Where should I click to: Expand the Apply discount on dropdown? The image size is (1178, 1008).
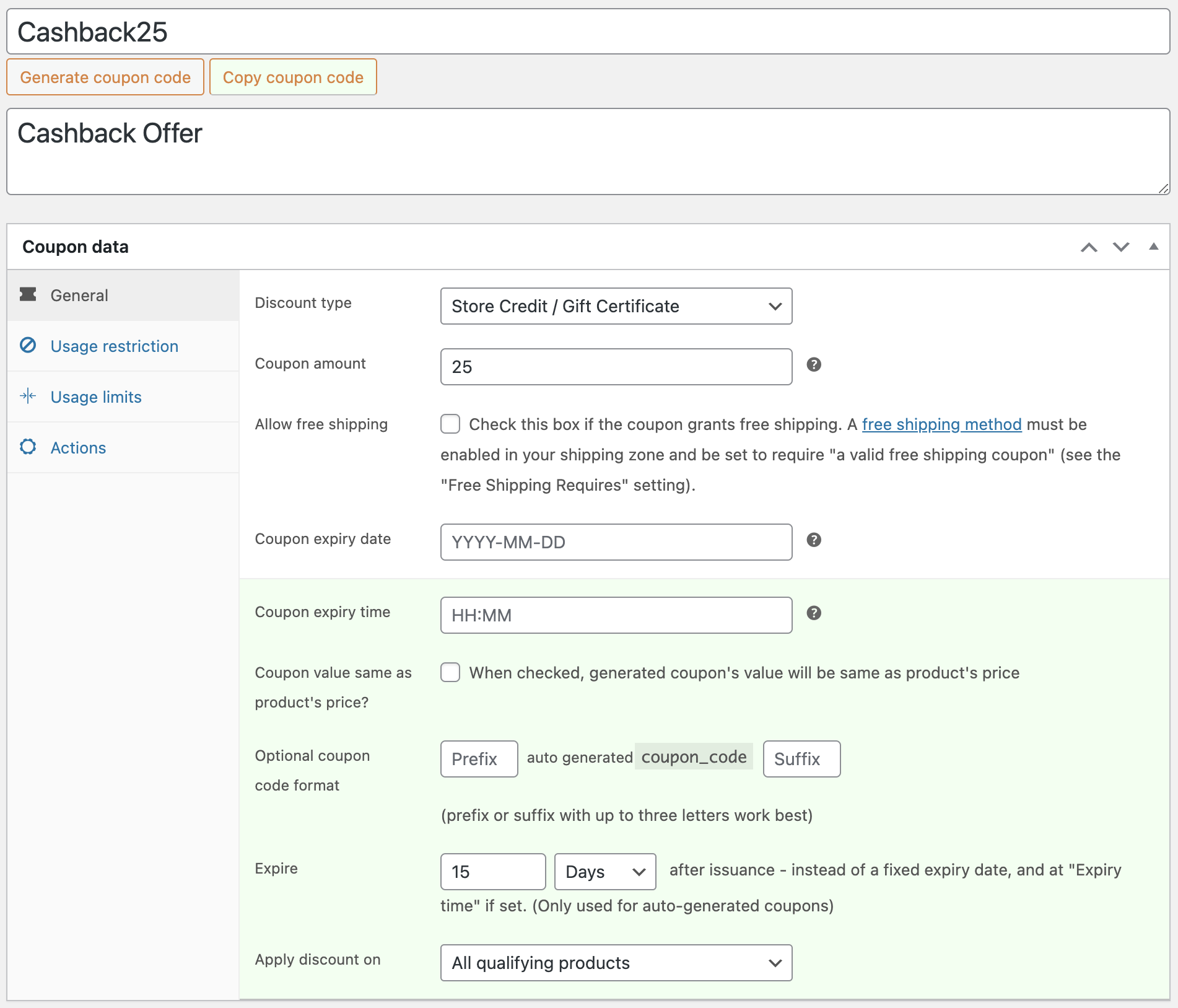616,963
